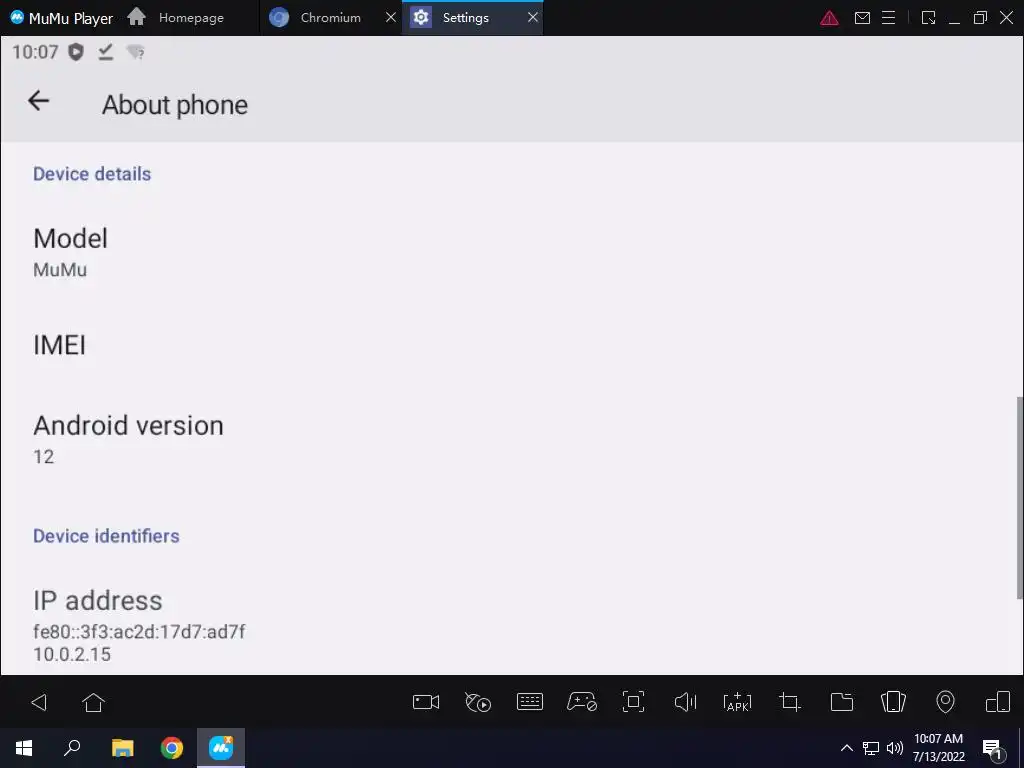The height and width of the screenshot is (768, 1024).
Task: Open the Windows notification center
Action: 993,748
